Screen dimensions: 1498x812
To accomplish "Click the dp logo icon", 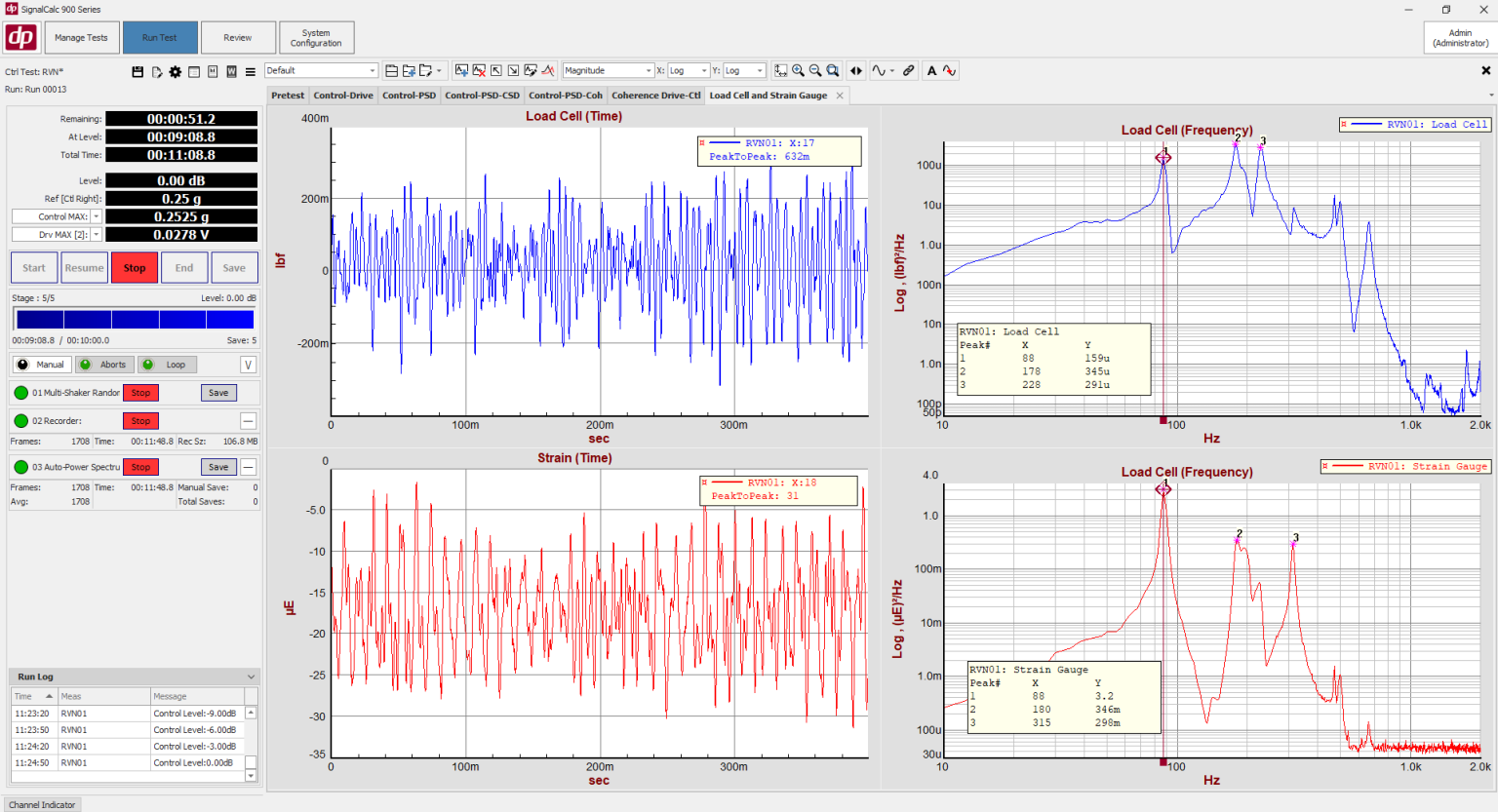I will pos(20,37).
